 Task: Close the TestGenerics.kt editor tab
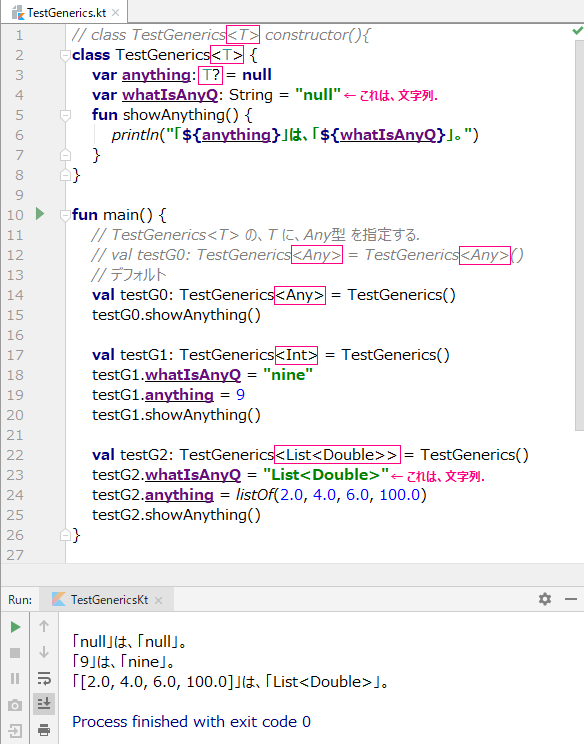115,13
